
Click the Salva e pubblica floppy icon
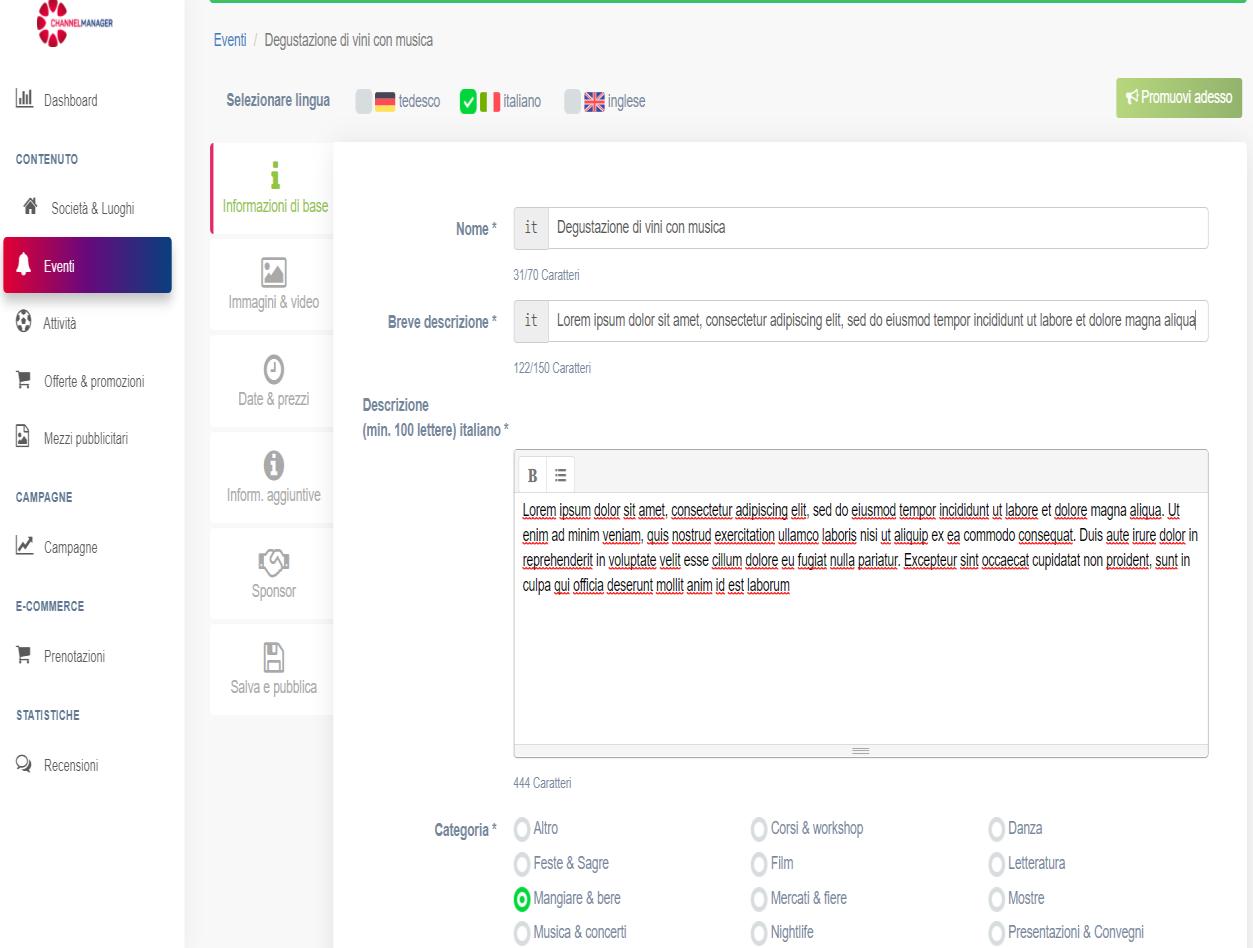coord(271,658)
